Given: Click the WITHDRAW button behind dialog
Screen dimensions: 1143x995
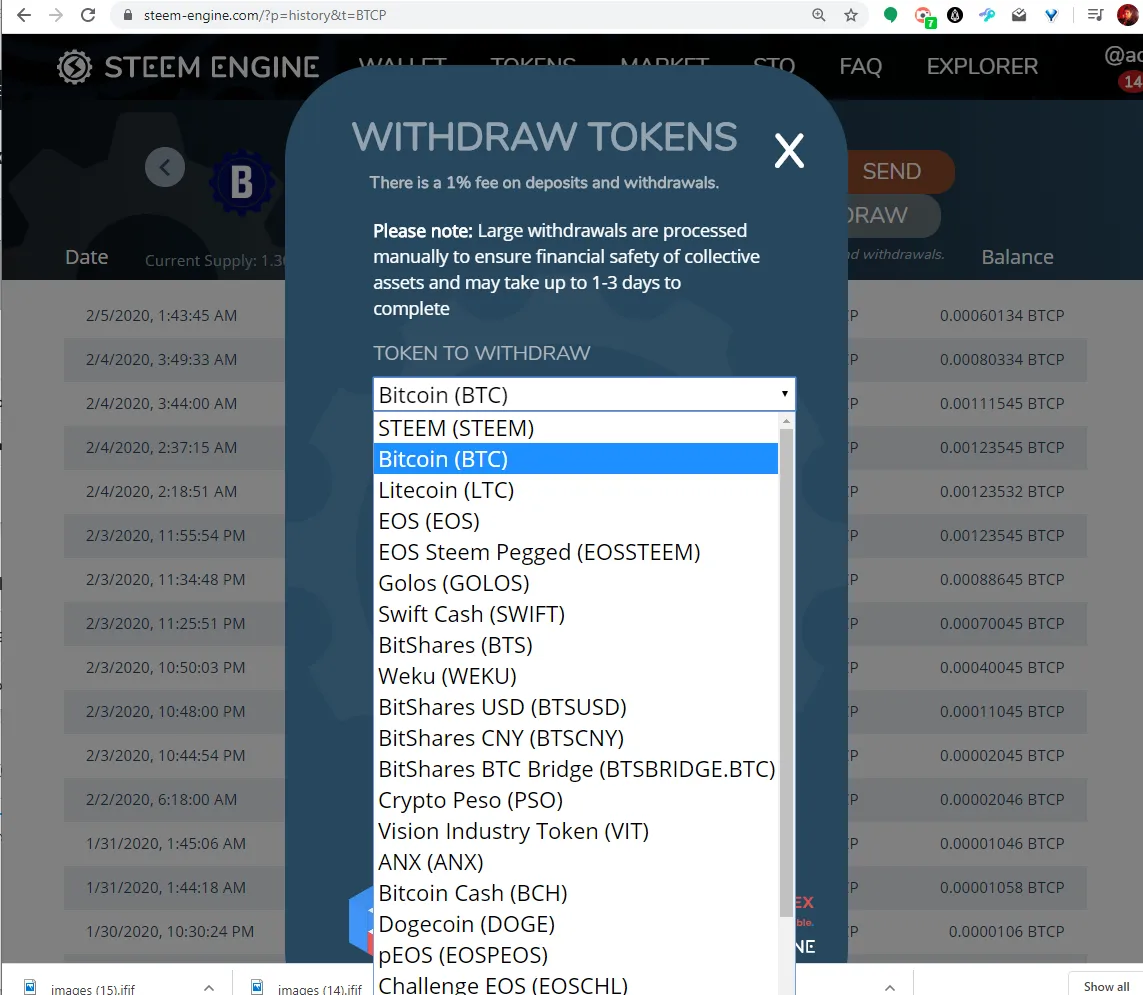Looking at the screenshot, I should click(894, 215).
